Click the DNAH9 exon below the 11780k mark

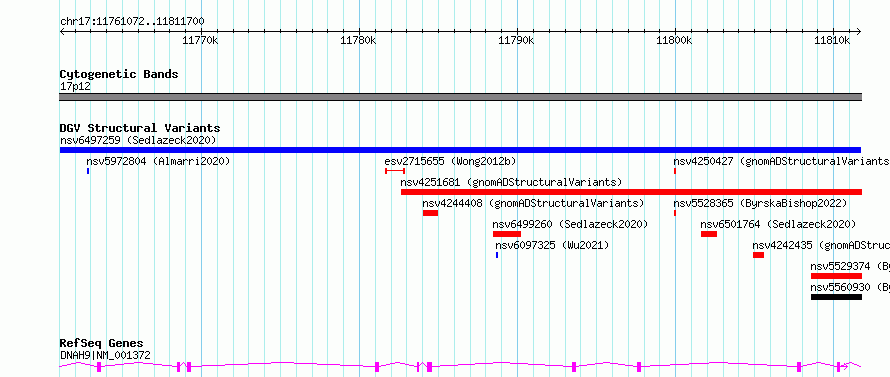[377, 367]
